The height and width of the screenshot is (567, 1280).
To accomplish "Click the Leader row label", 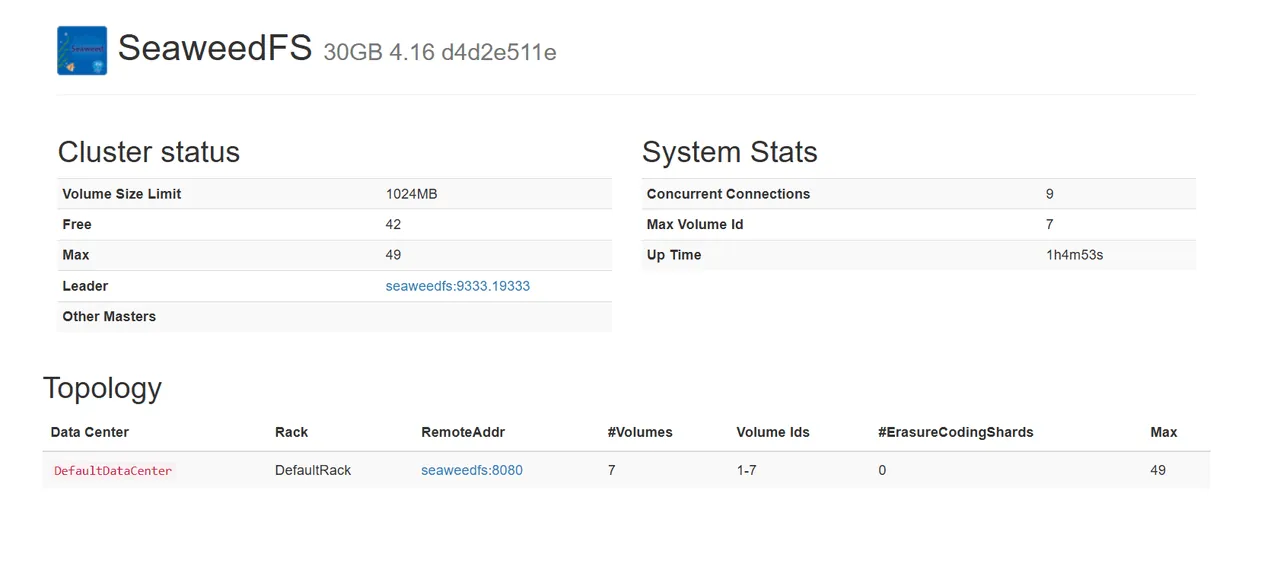I will pyautogui.click(x=85, y=286).
